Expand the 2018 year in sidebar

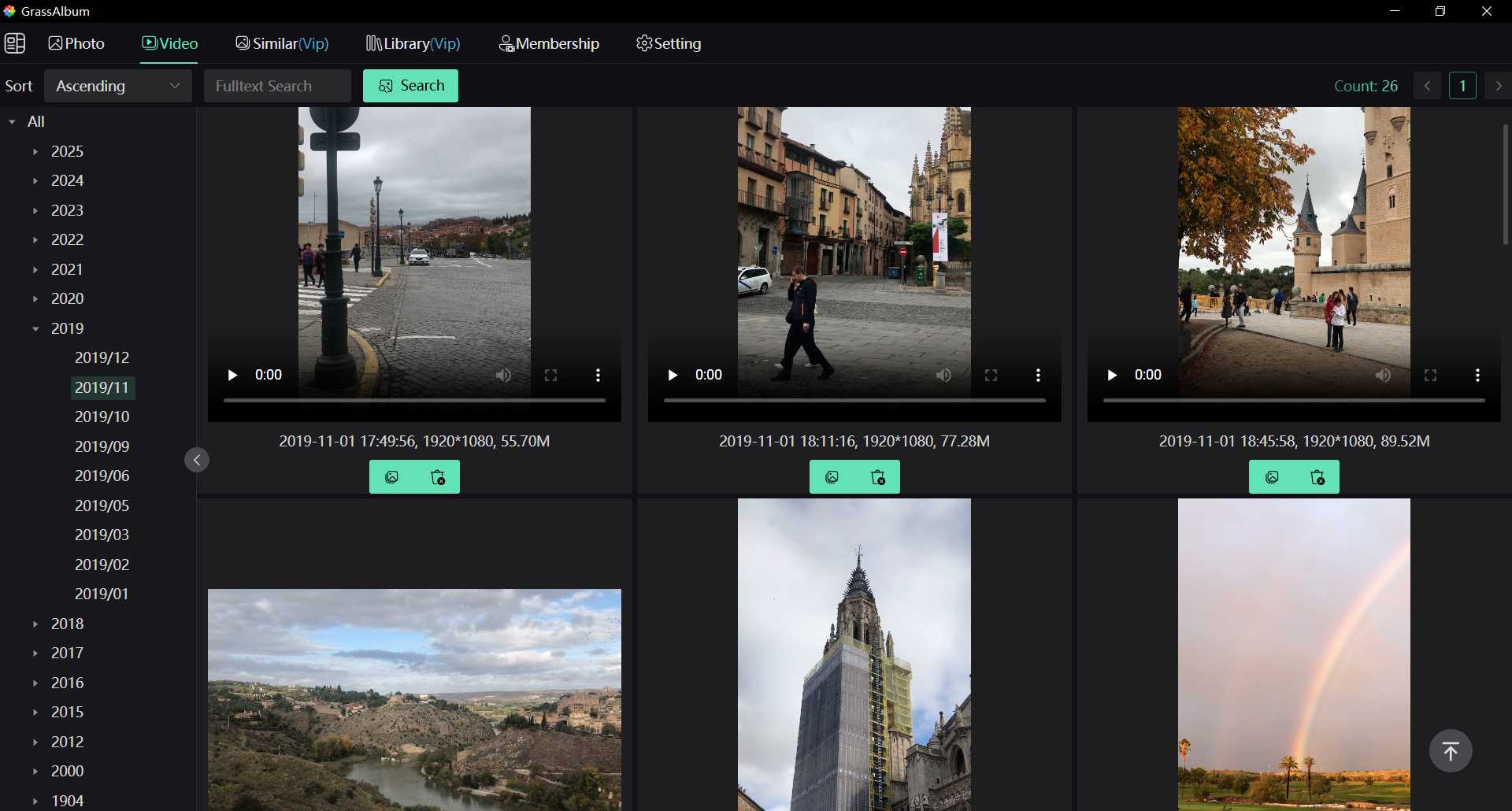(x=35, y=624)
